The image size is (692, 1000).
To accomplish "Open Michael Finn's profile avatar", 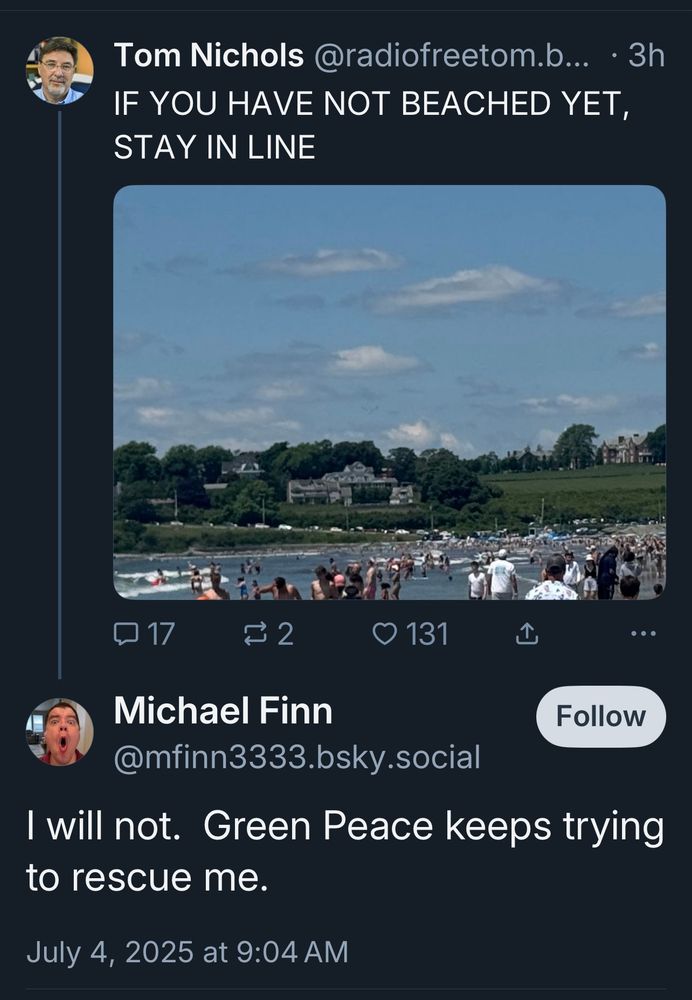I will click(x=59, y=732).
